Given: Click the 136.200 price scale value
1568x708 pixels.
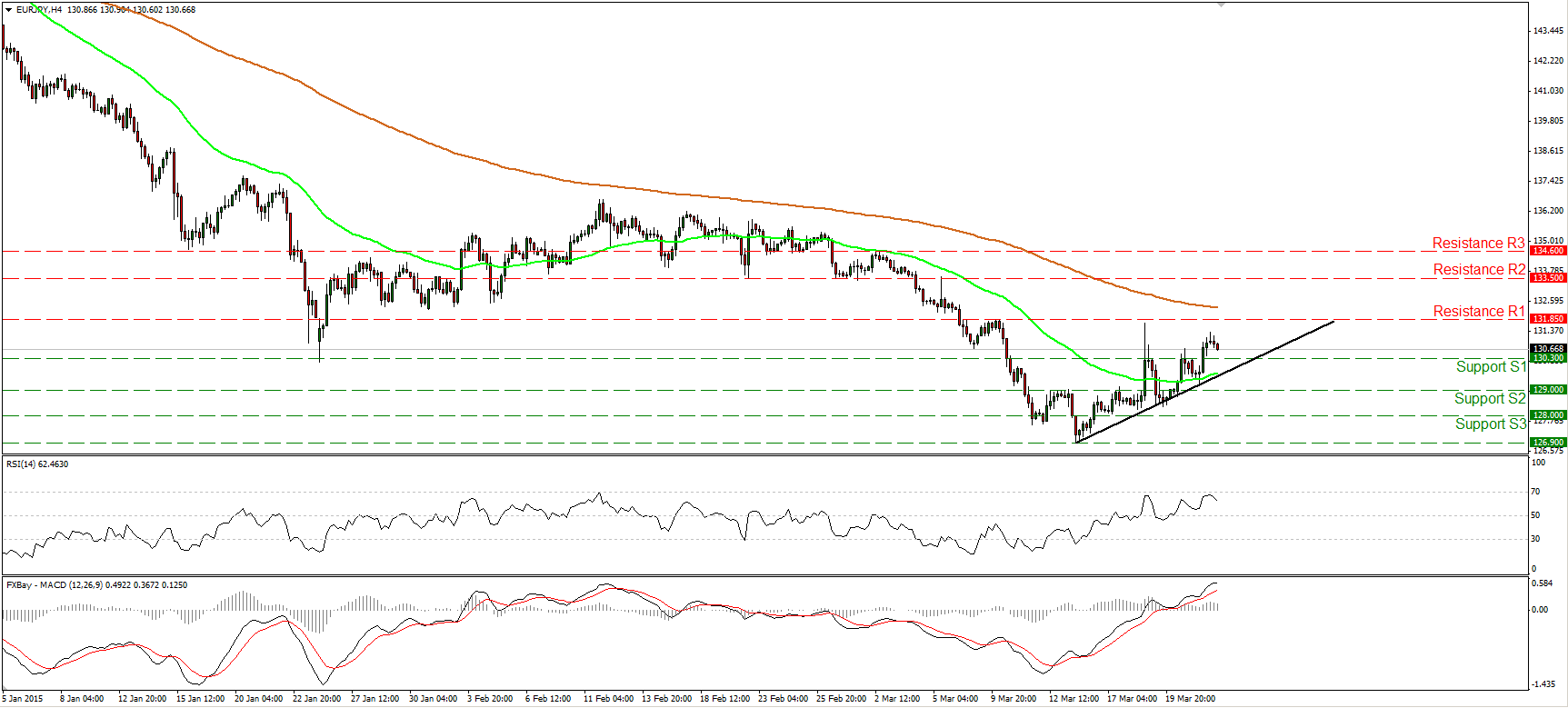Looking at the screenshot, I should (x=1548, y=211).
